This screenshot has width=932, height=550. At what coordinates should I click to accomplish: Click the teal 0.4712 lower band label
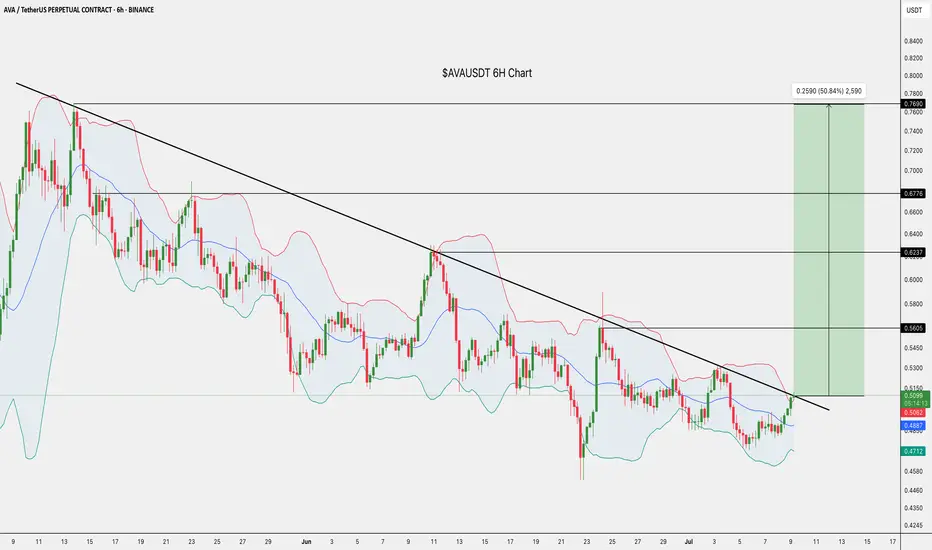pyautogui.click(x=914, y=452)
